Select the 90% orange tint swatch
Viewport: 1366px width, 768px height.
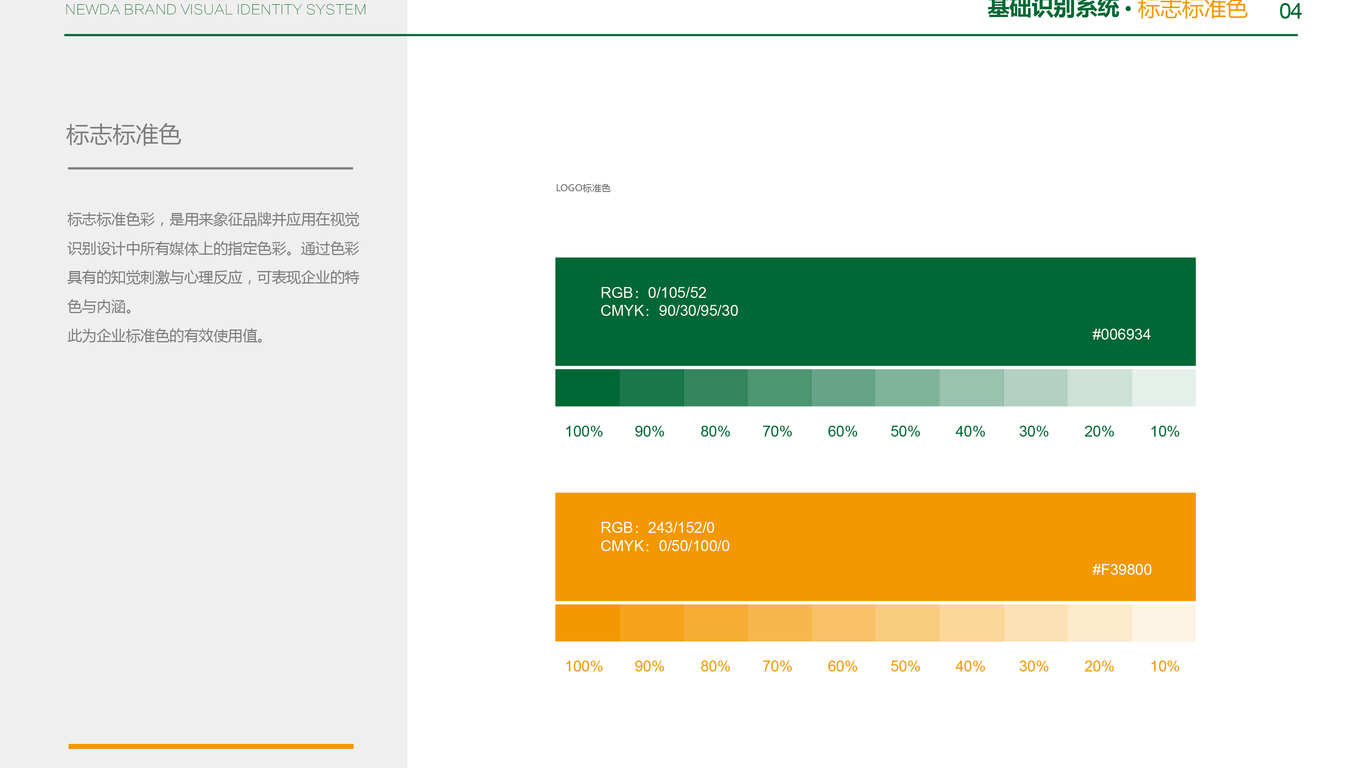coord(652,623)
